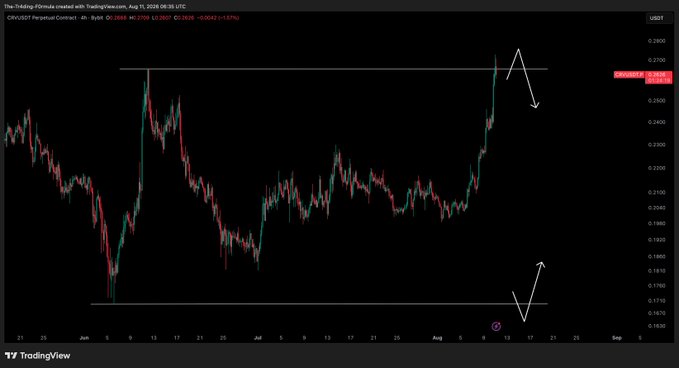Click the 0.2800 price axis label
Viewport: 679px width, 368px height.
(x=656, y=41)
